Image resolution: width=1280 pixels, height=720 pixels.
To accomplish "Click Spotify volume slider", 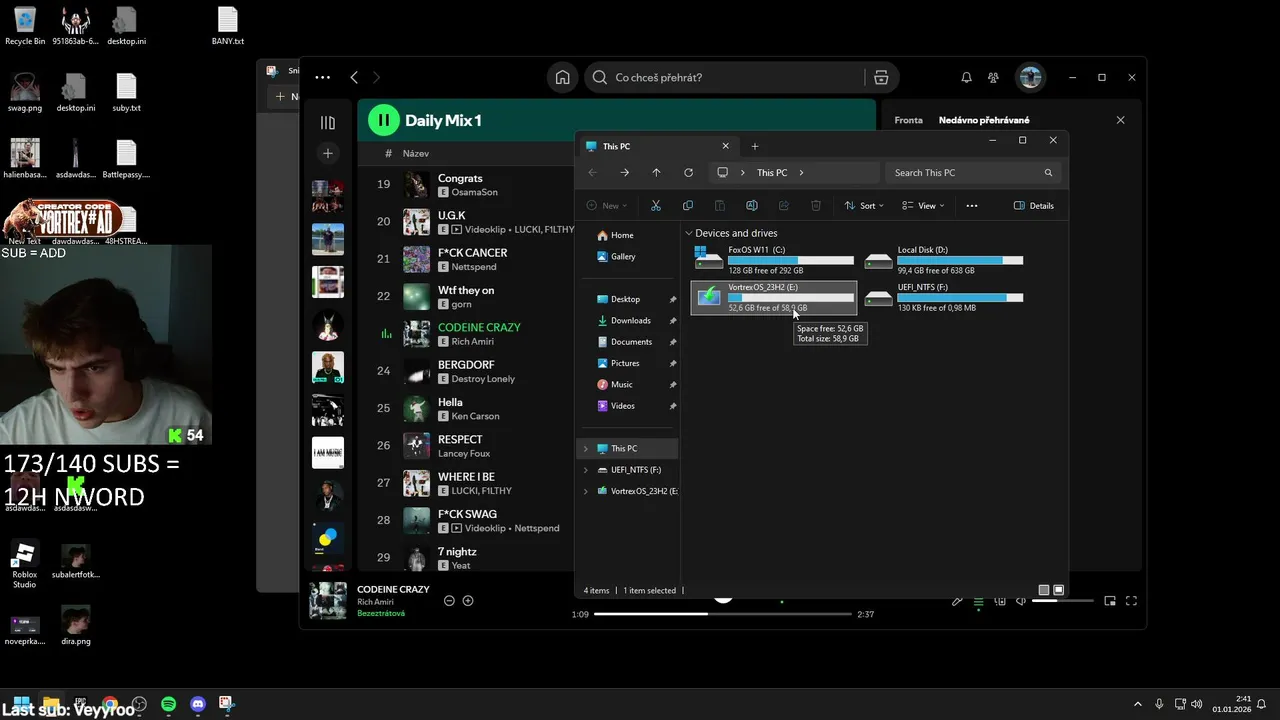I will (x=1063, y=601).
